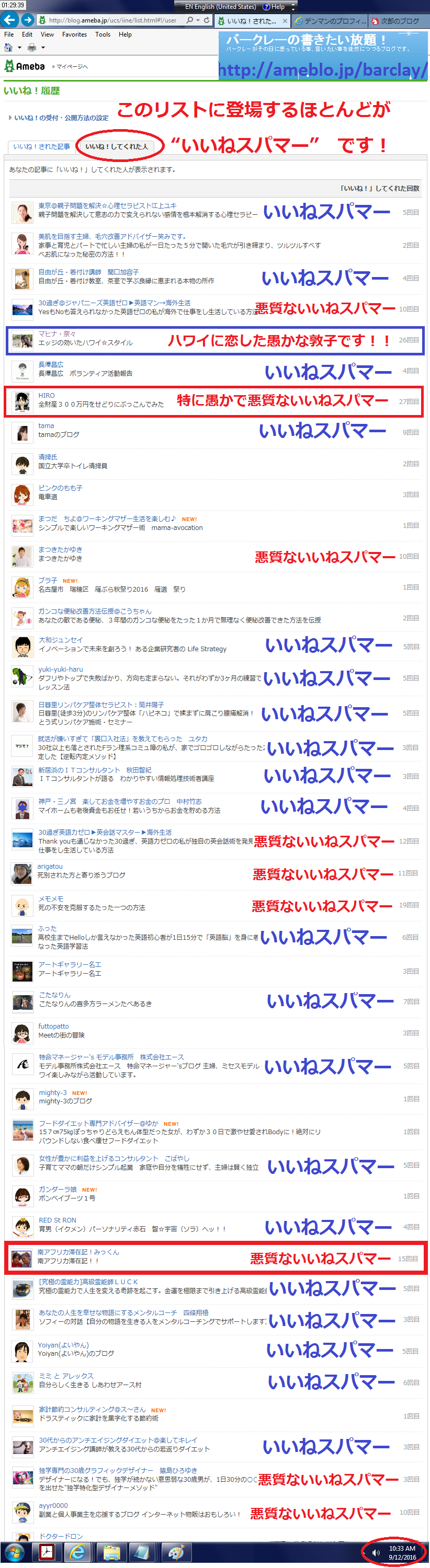
Task: Click the Print icon in command bar
Action: 32,48
